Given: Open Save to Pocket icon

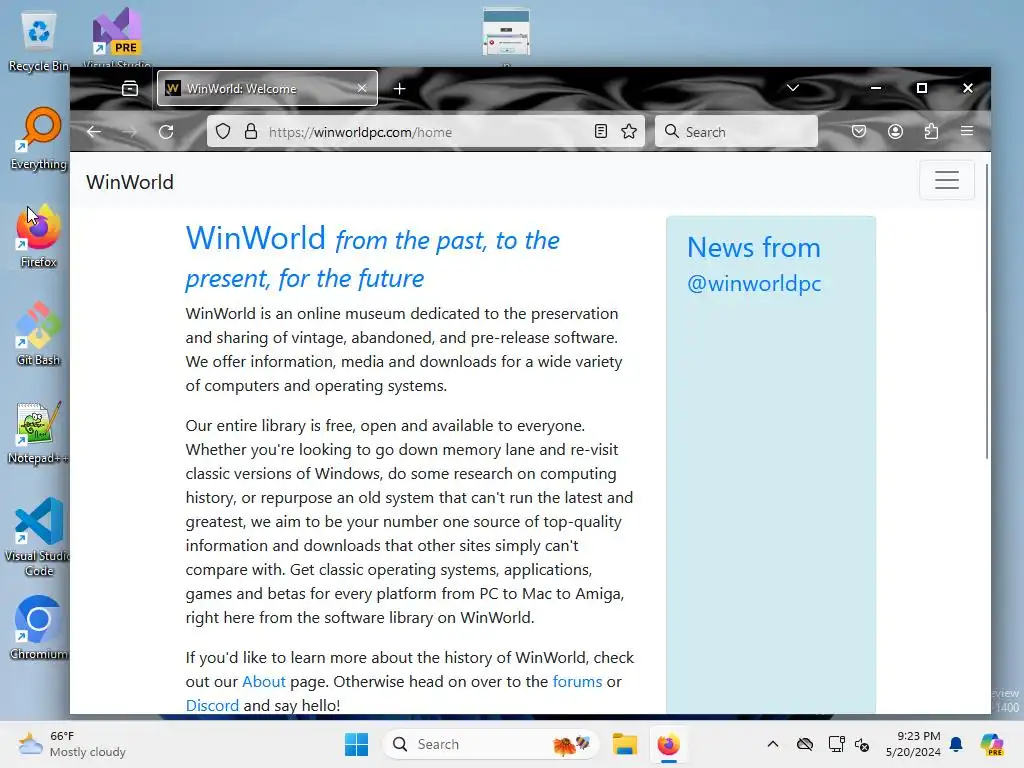Looking at the screenshot, I should pos(859,132).
